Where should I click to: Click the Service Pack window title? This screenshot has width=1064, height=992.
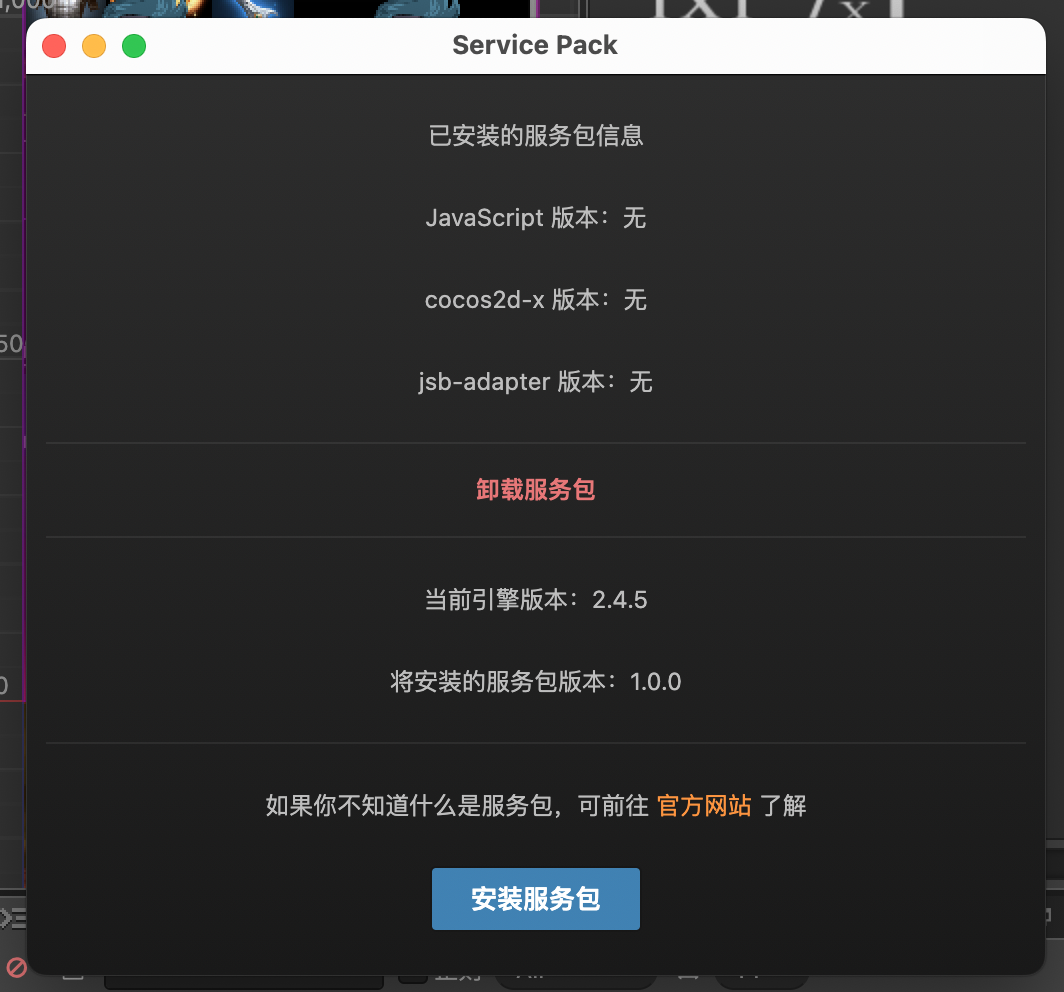(535, 45)
